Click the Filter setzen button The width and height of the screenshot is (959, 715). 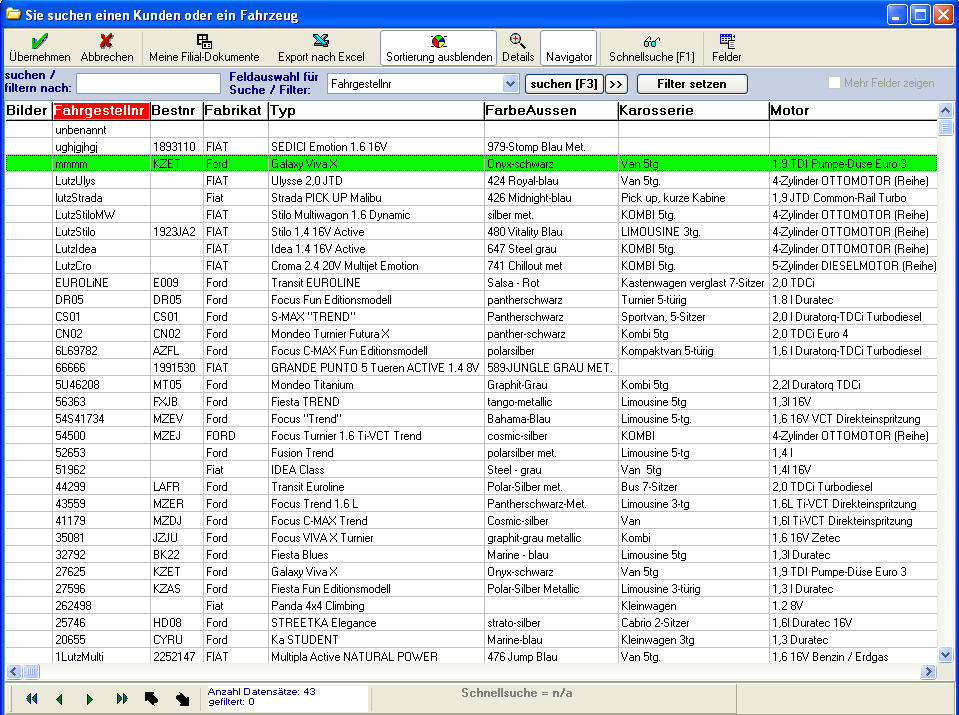(x=692, y=84)
